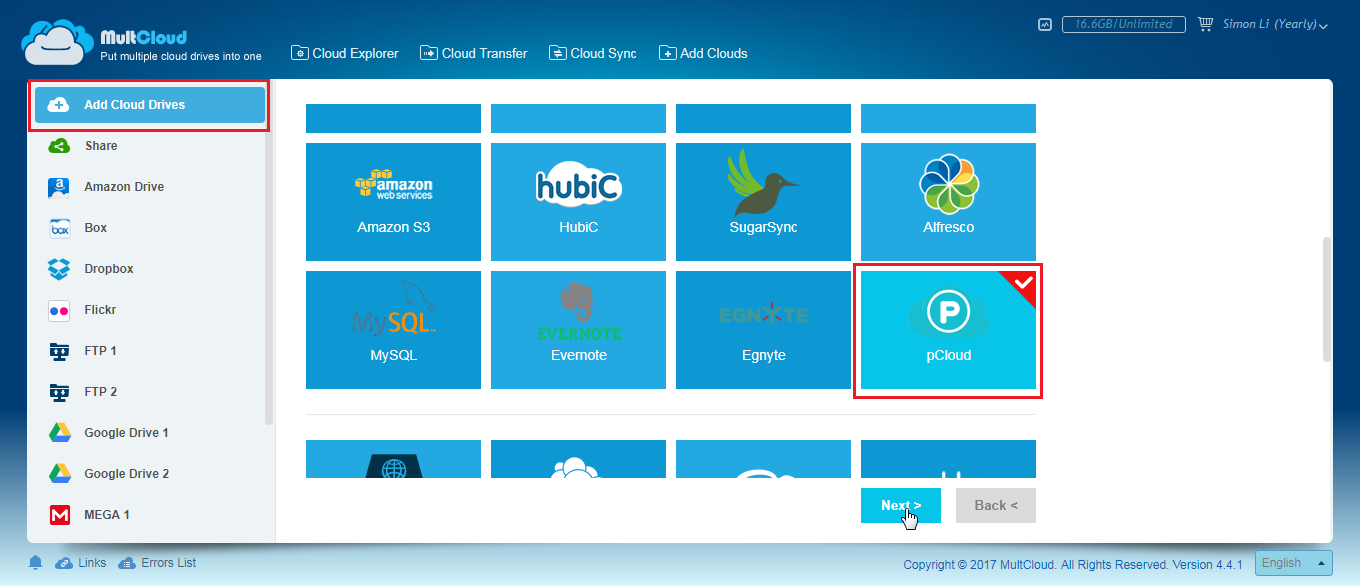Click the MultCloud cloud logo
Image resolution: width=1360 pixels, height=586 pixels.
pyautogui.click(x=58, y=41)
